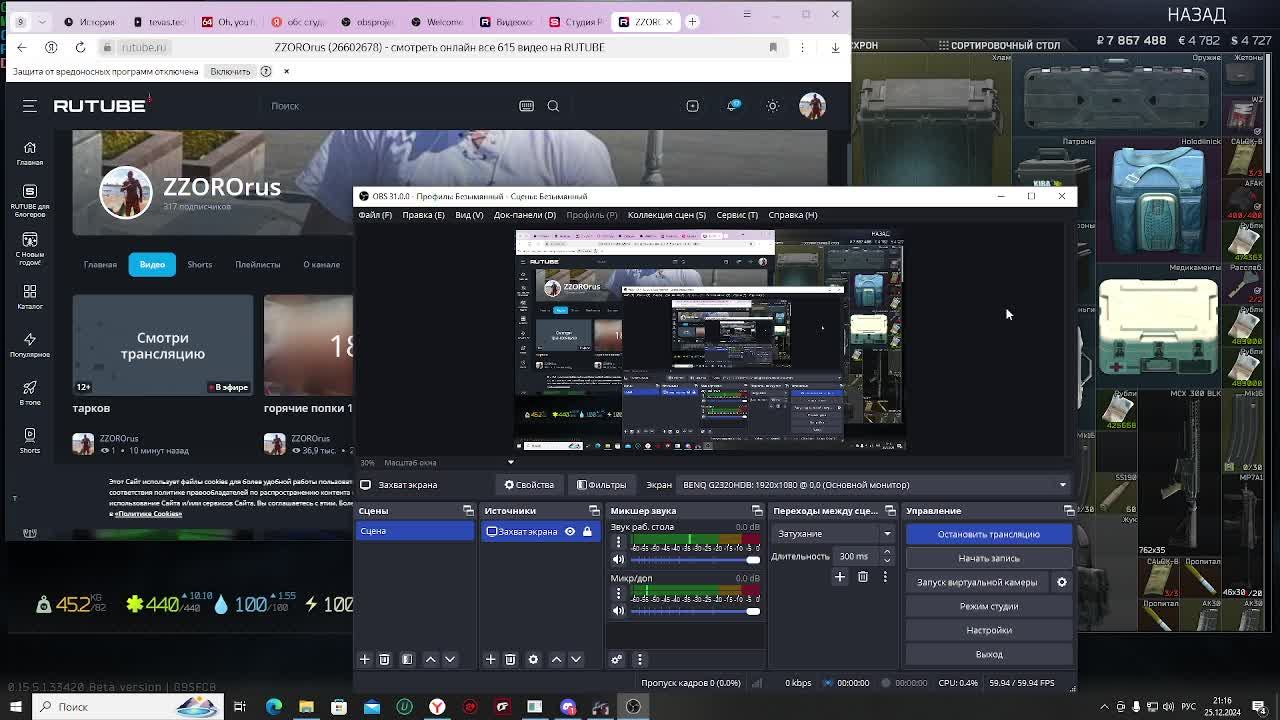Open audio mixer three-dot menu at bottom

coord(640,659)
